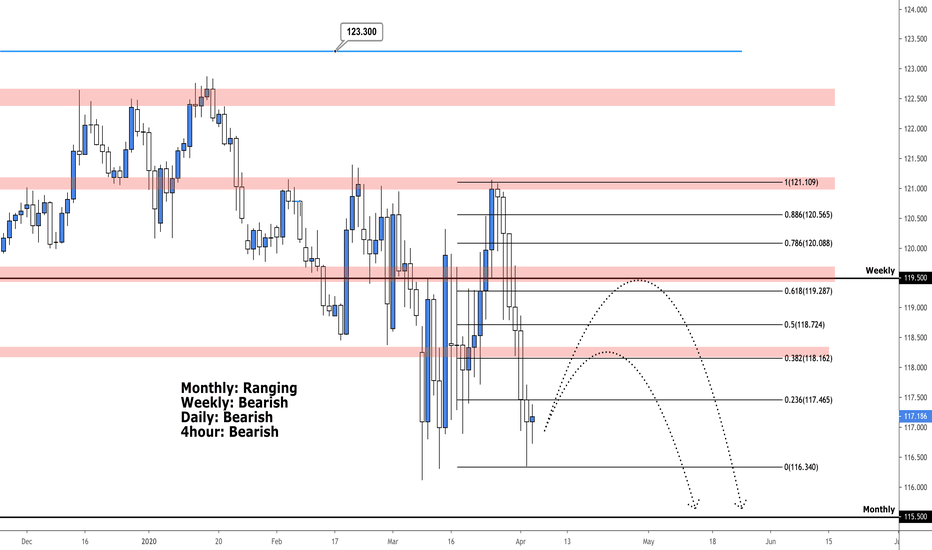The image size is (932, 550).
Task: Click the 119.500 black price tag
Action: [915, 278]
